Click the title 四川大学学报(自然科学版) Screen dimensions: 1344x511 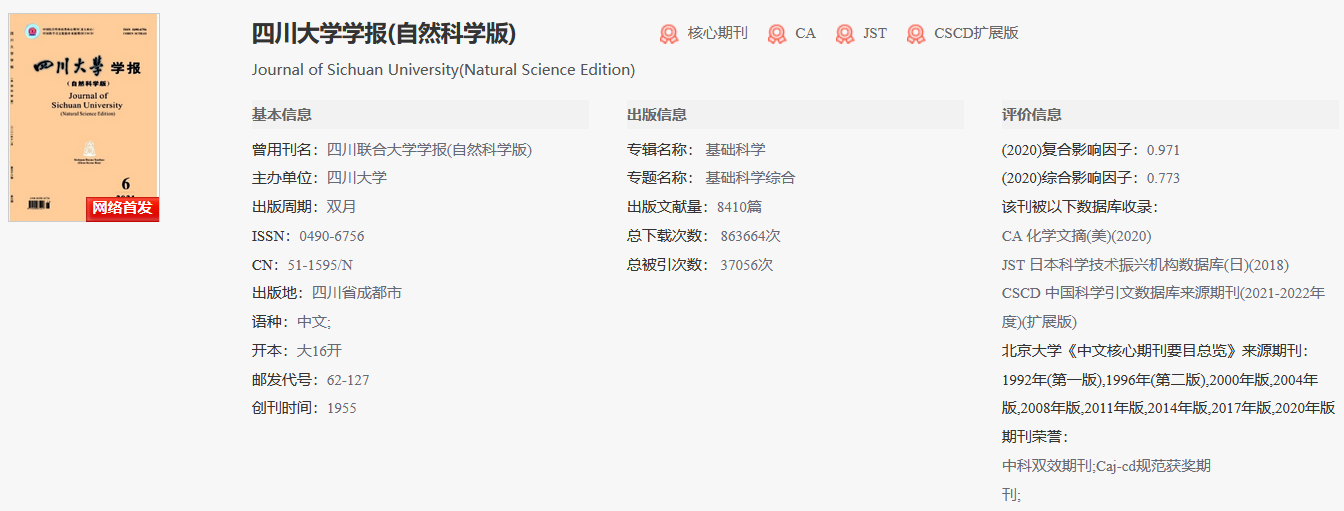pos(384,33)
